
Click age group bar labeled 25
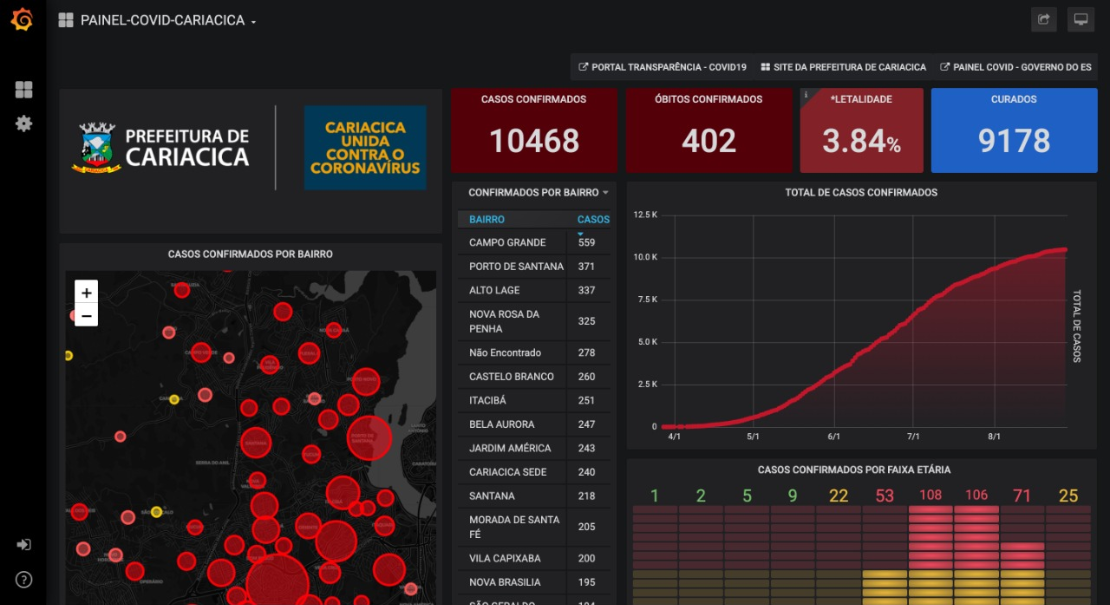click(x=1068, y=555)
